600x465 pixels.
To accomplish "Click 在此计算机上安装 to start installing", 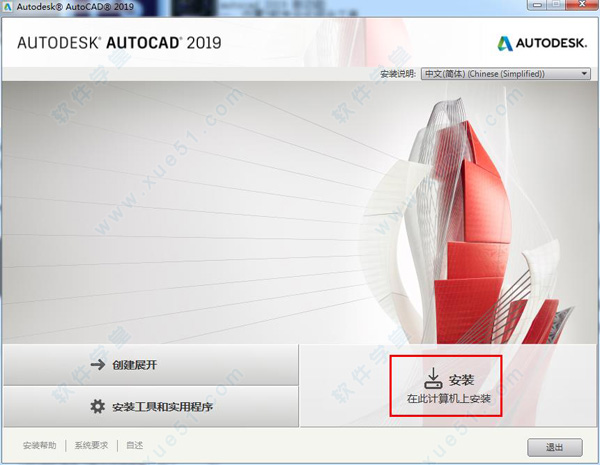I will pyautogui.click(x=448, y=399).
